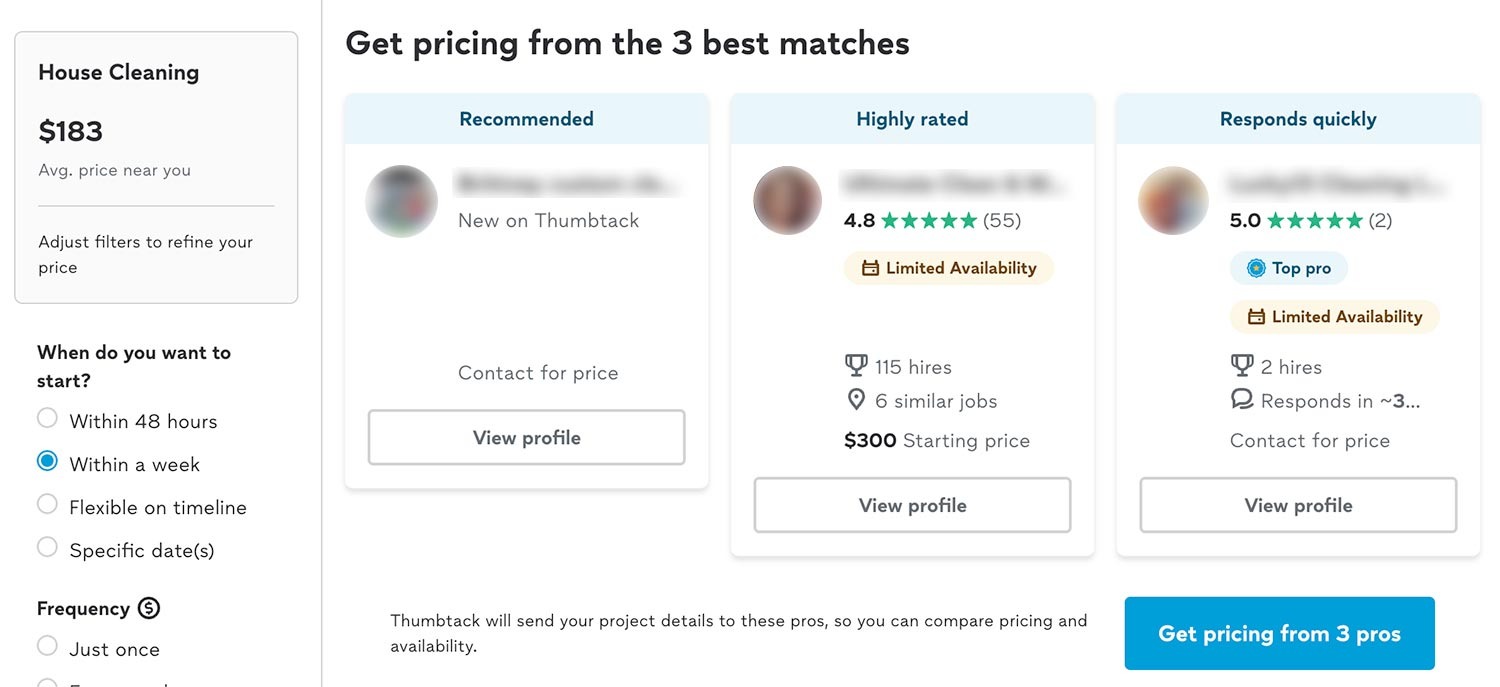
Task: Click the location pin by similar jobs
Action: click(x=856, y=400)
